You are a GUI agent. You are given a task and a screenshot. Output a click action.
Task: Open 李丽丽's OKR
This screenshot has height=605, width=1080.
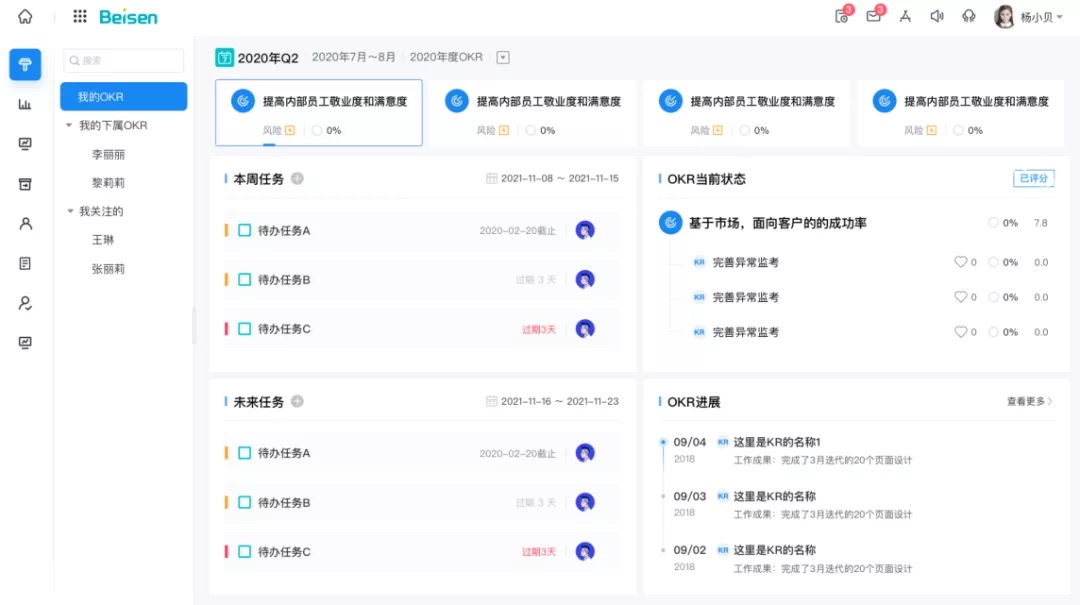[108, 154]
